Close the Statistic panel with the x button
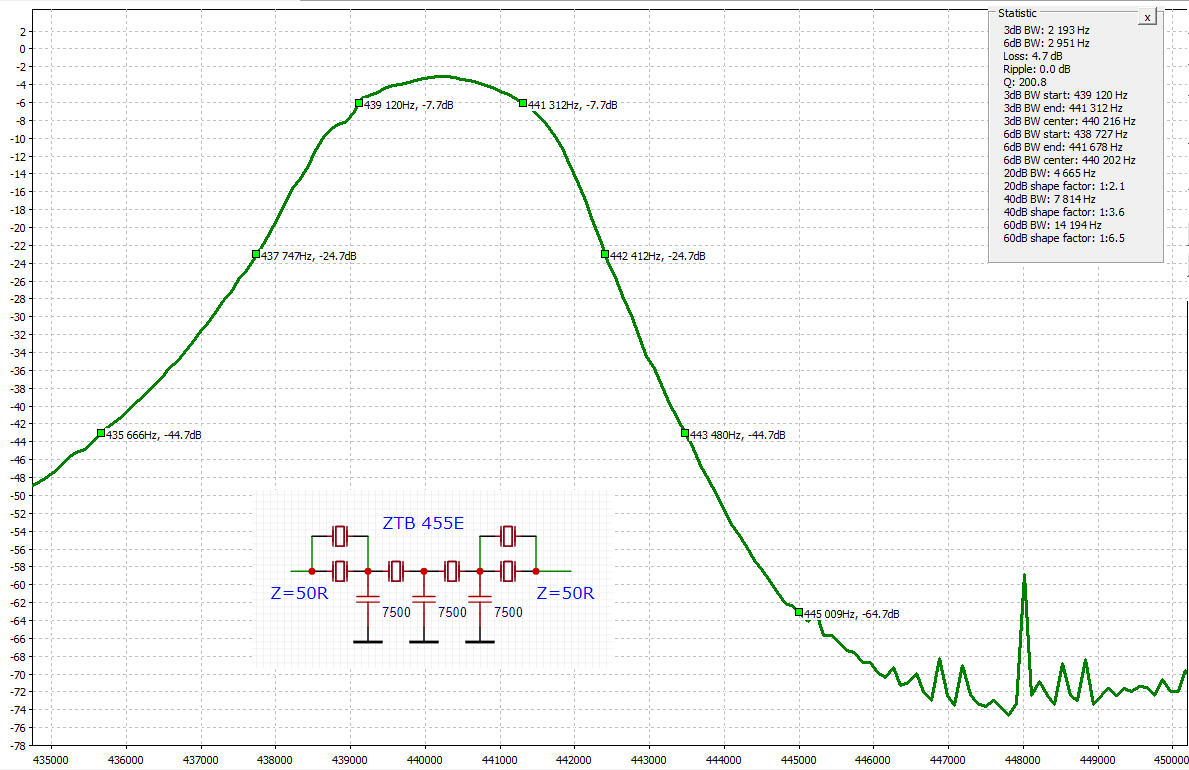The width and height of the screenshot is (1189, 770). click(x=1147, y=17)
